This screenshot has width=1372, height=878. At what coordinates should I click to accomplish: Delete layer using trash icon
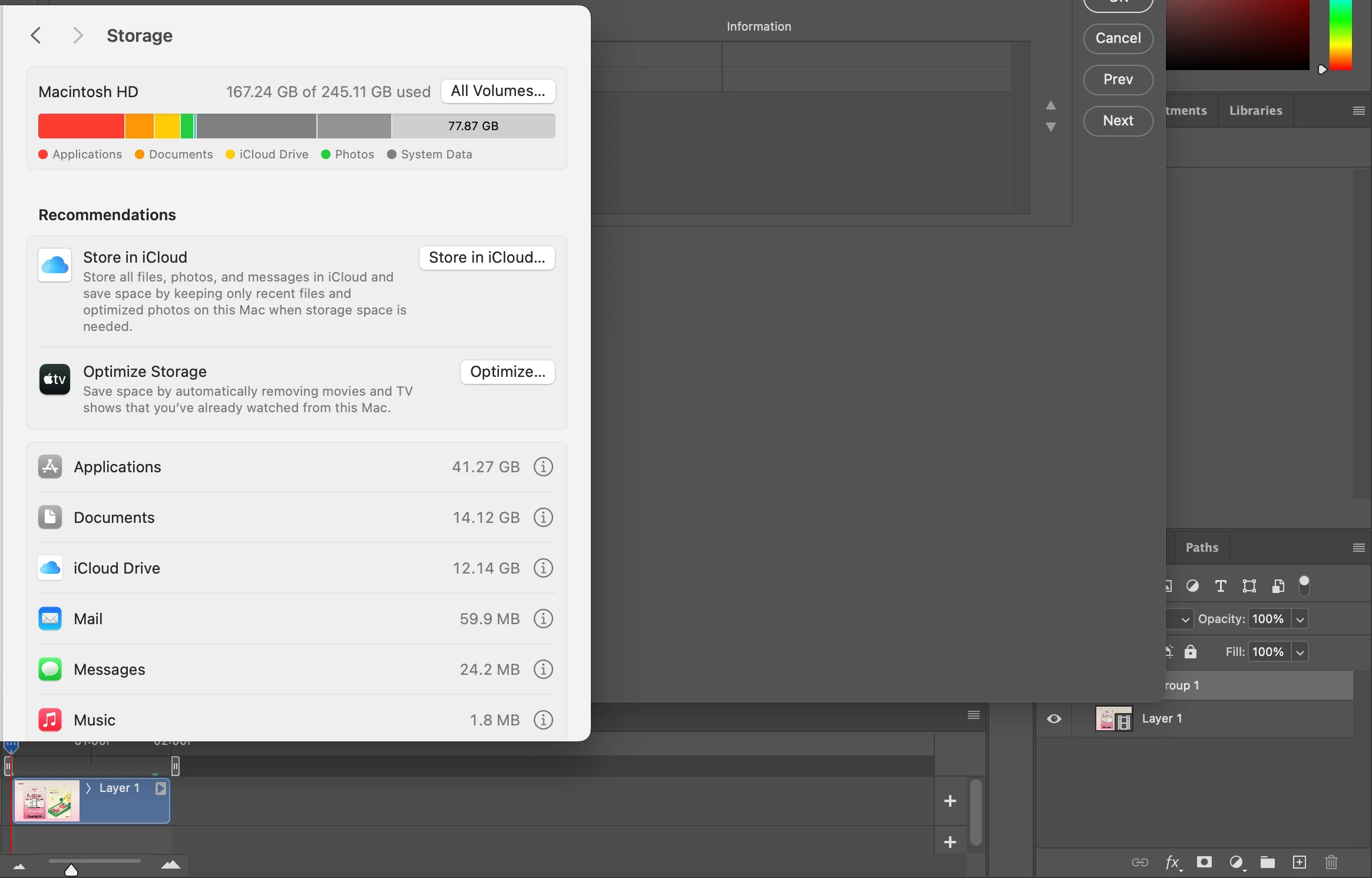pyautogui.click(x=1331, y=863)
